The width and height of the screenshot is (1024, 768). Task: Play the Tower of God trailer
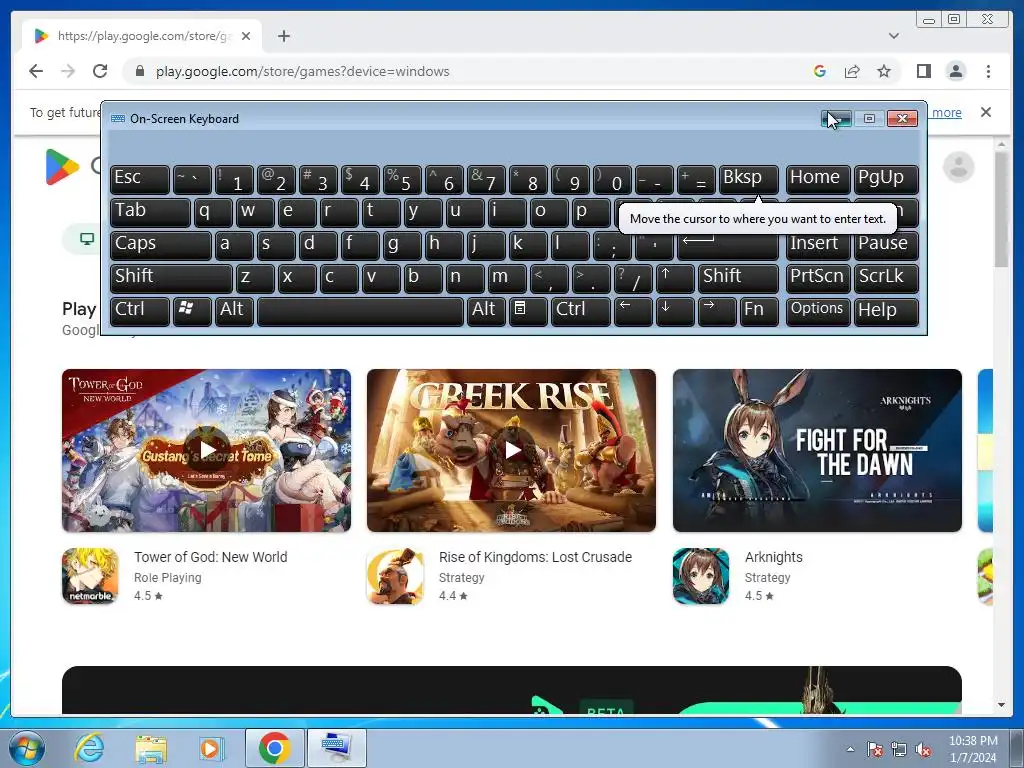pos(206,450)
